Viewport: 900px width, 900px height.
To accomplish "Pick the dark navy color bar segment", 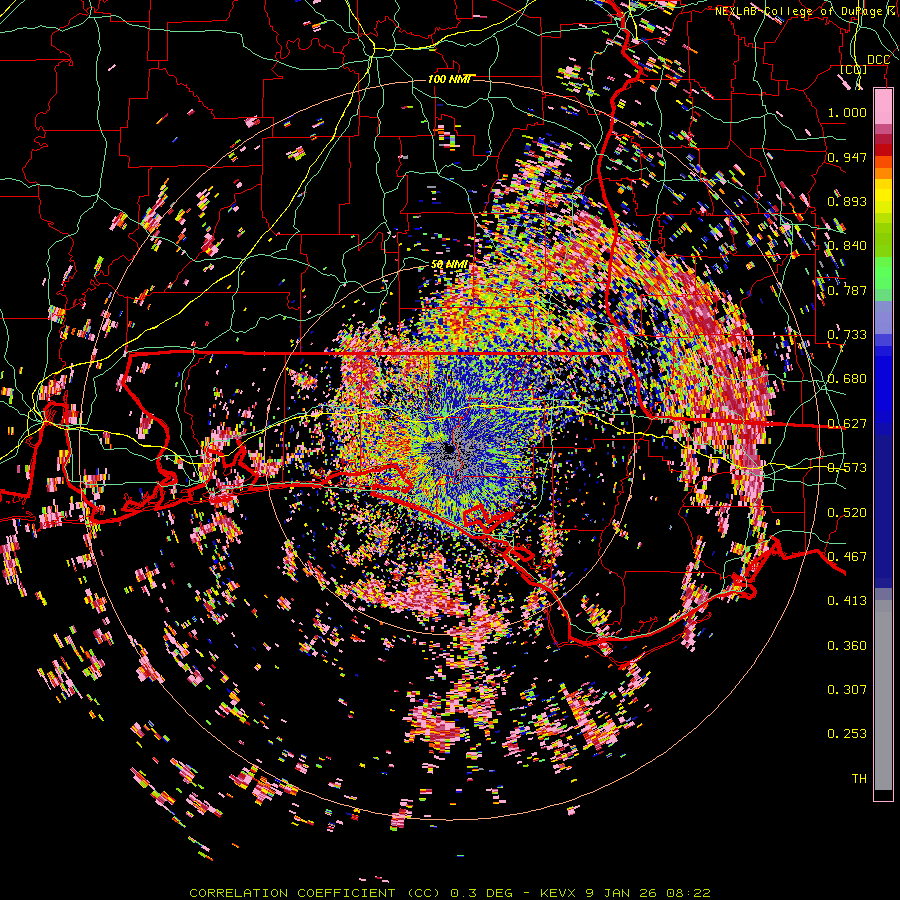I will (x=883, y=505).
